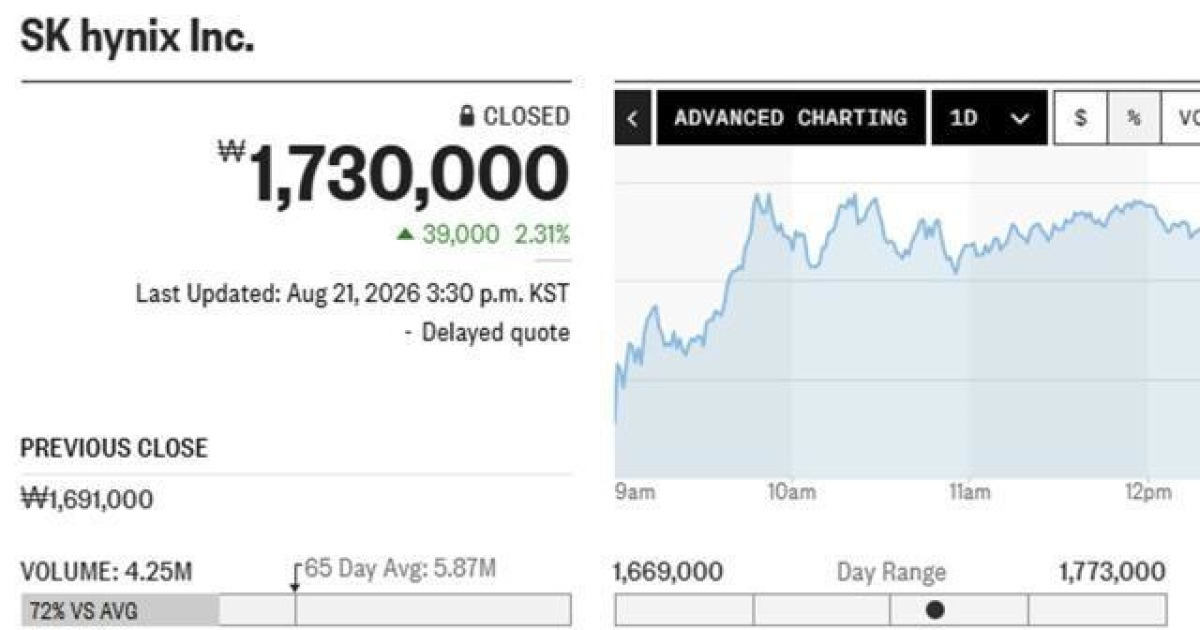Click the Delayed quote note
Screen dimensions: 1200x630
pyautogui.click(x=487, y=332)
